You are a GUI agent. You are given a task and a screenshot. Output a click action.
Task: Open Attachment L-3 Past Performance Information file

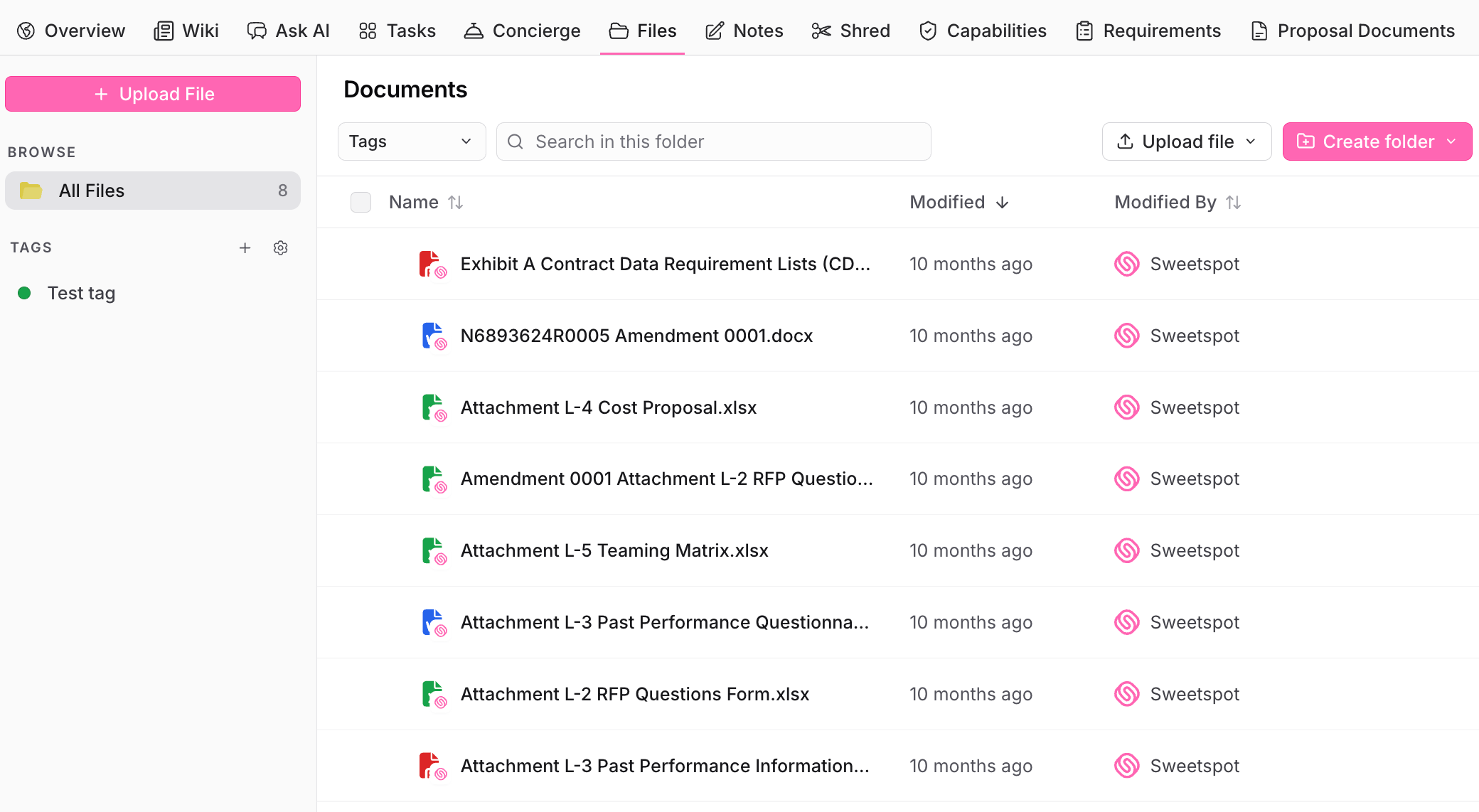tap(665, 766)
